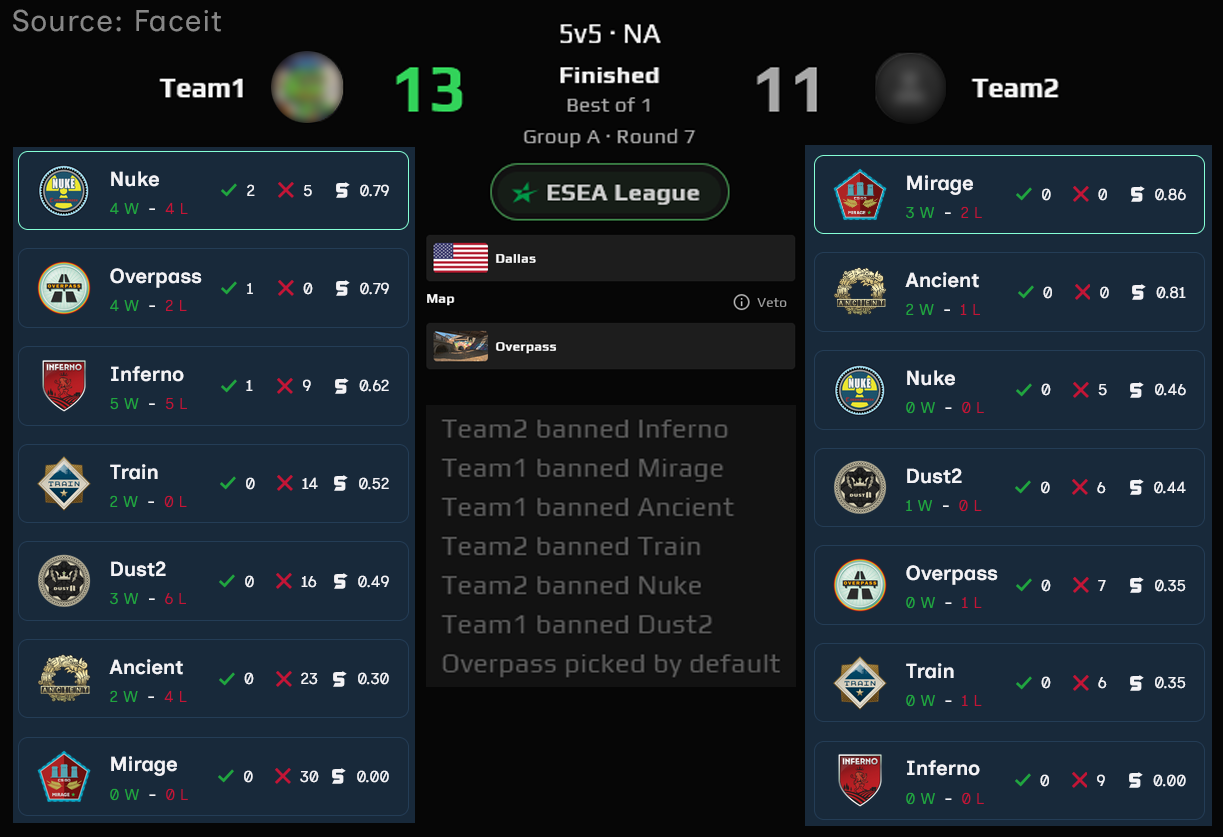Click the Overpass map thumbnail
This screenshot has width=1223, height=837.
pyautogui.click(x=460, y=346)
